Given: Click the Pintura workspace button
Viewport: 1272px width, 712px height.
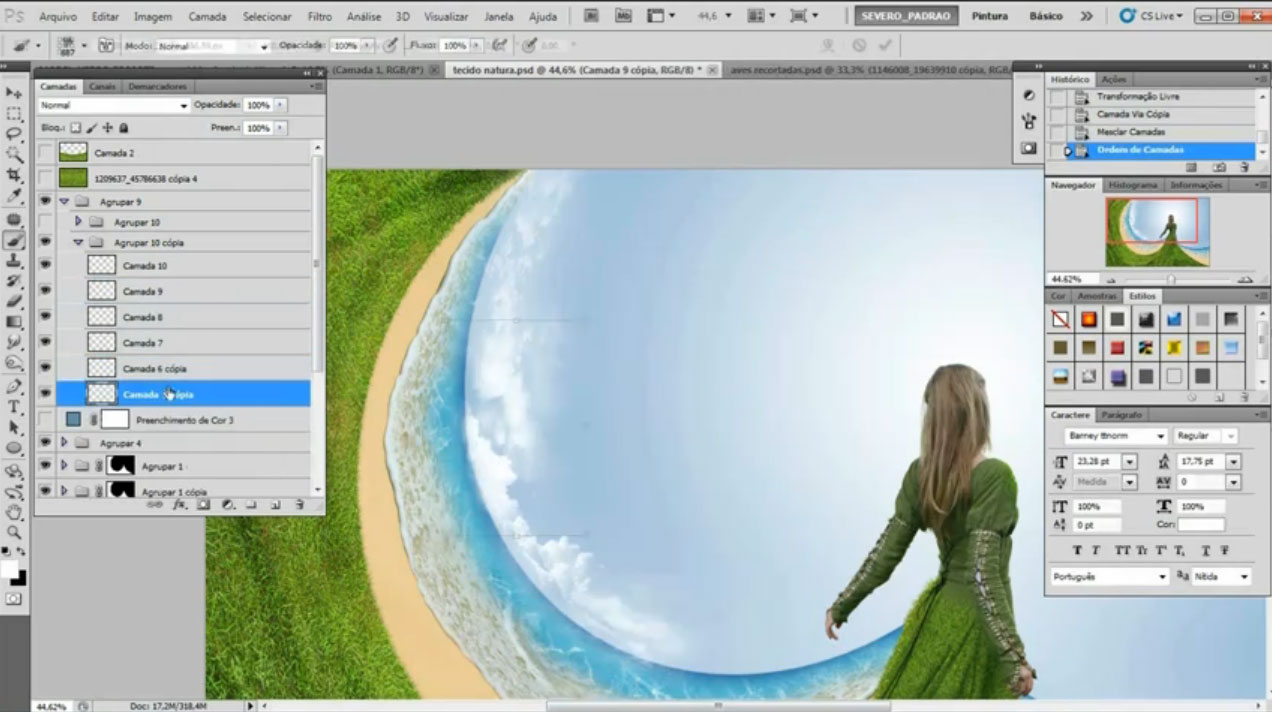Looking at the screenshot, I should click(990, 17).
